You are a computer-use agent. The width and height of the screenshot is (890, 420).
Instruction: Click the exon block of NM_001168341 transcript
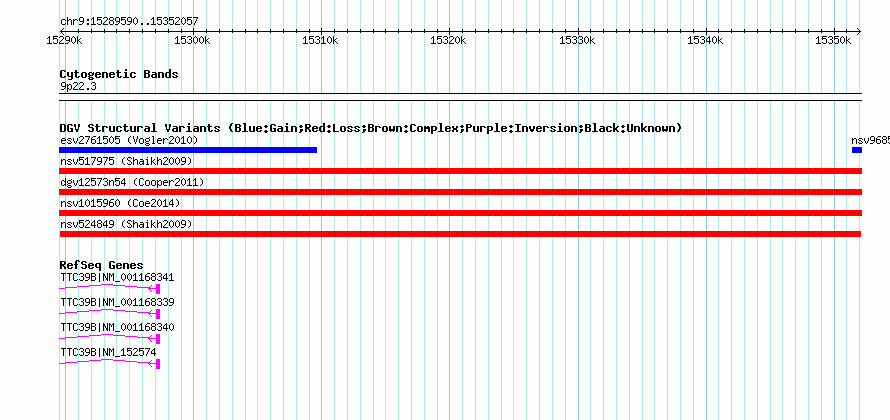point(158,289)
